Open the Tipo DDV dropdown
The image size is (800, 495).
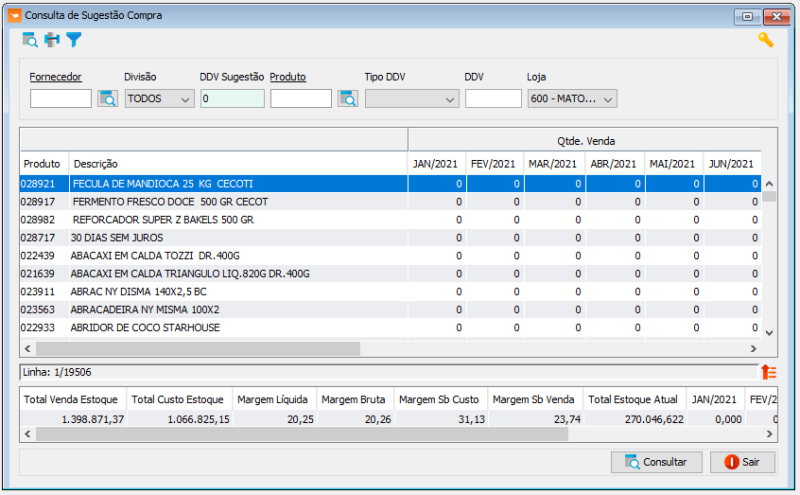(x=412, y=98)
